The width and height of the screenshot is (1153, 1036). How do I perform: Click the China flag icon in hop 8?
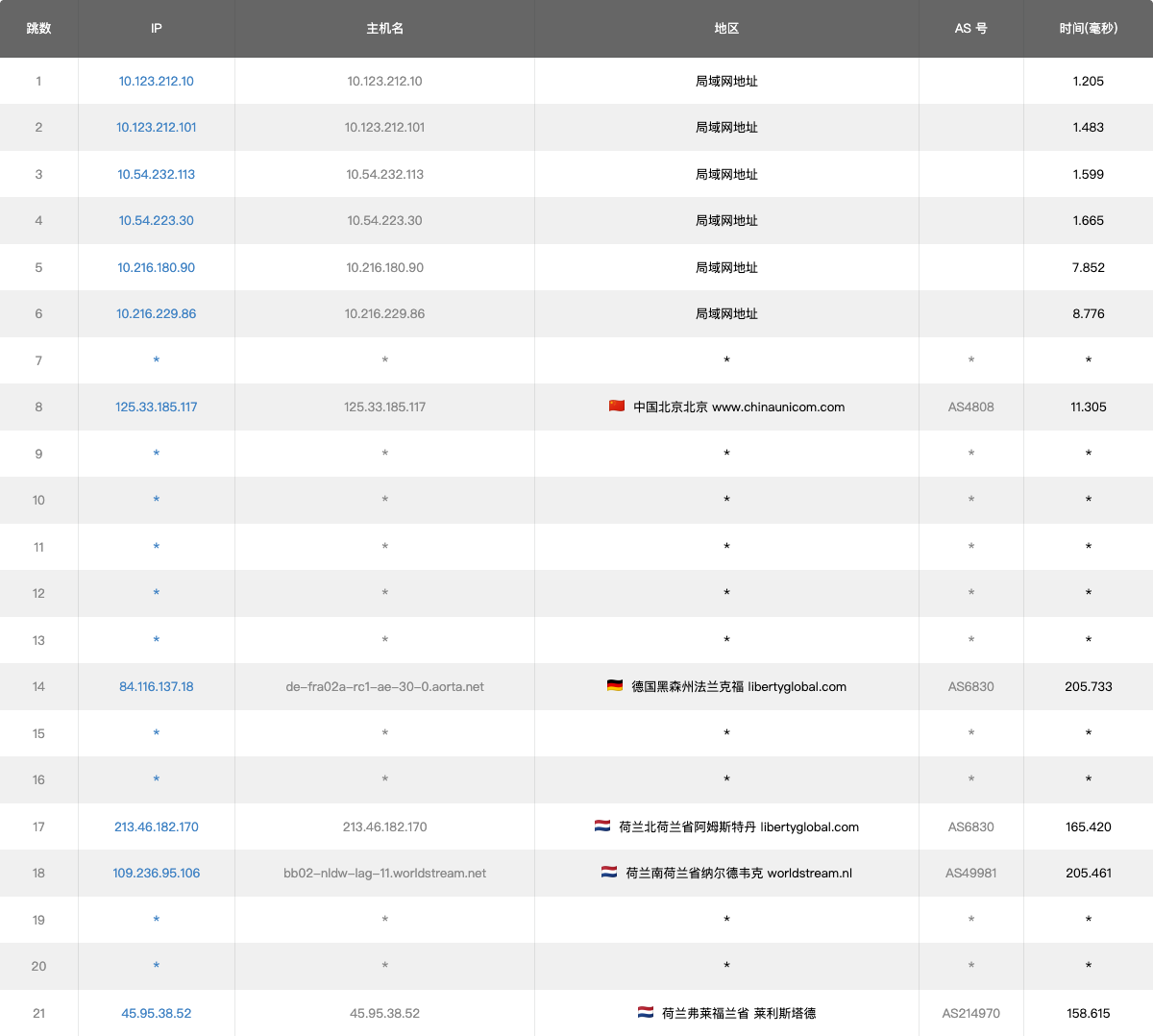(x=617, y=407)
